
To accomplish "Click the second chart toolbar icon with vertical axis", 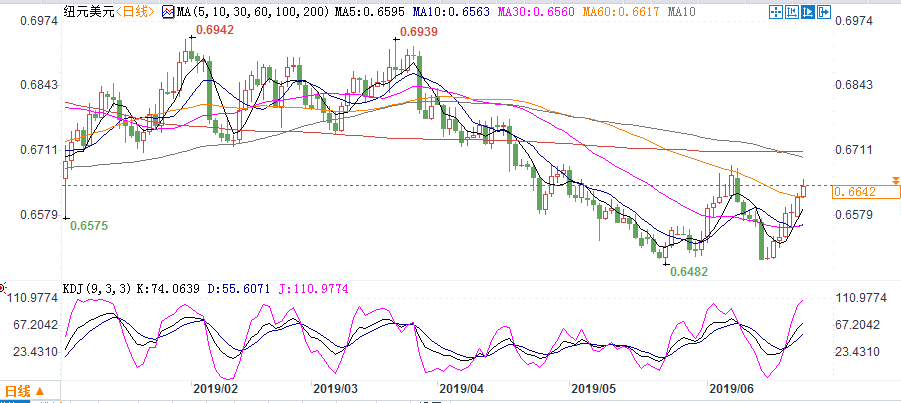I will click(x=794, y=12).
